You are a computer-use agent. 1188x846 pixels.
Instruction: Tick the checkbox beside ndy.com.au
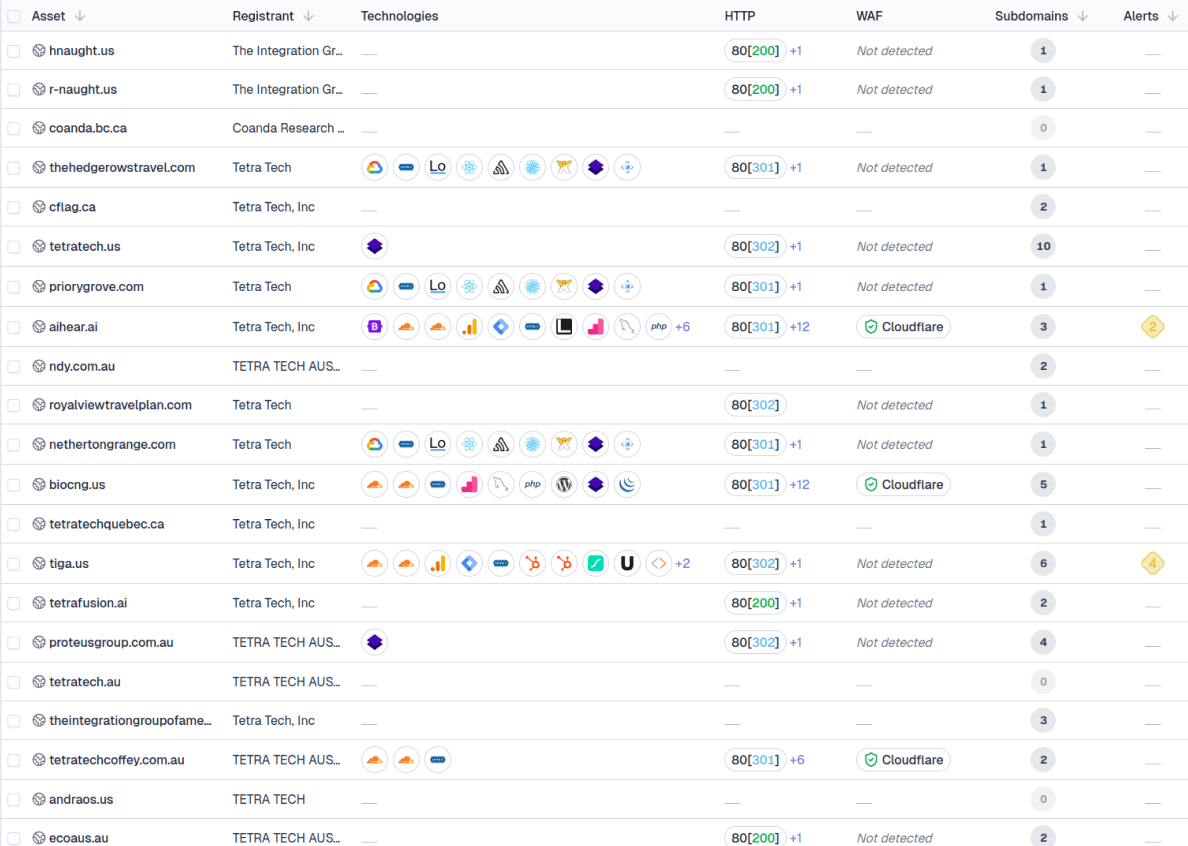click(x=14, y=366)
